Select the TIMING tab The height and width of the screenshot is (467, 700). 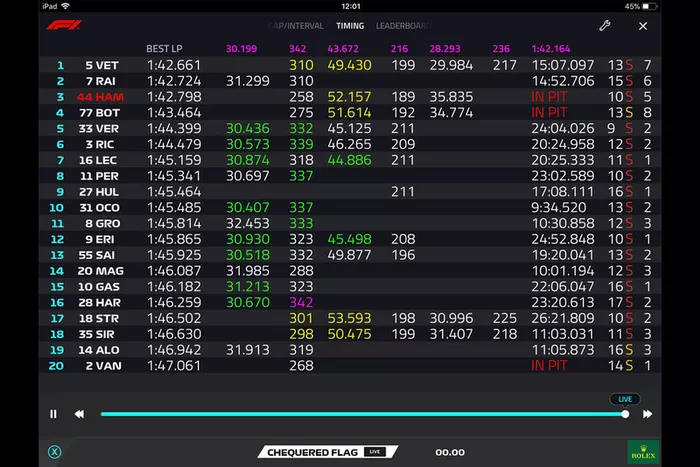(350, 26)
